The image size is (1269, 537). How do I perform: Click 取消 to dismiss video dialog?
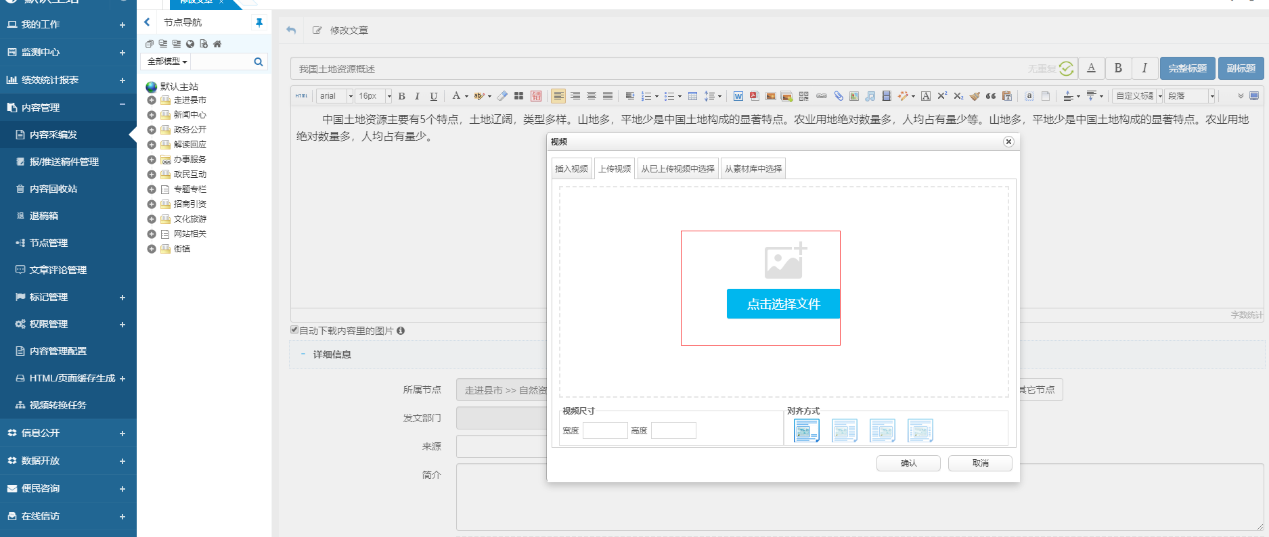[x=979, y=463]
